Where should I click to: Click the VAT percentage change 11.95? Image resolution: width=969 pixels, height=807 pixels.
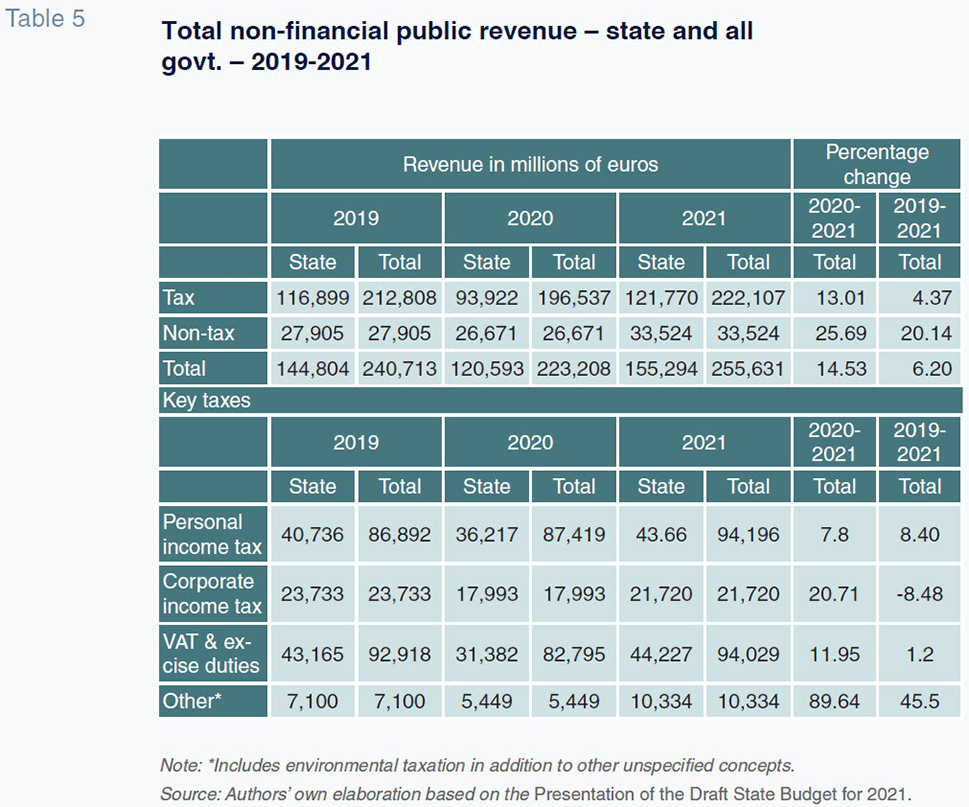click(834, 654)
